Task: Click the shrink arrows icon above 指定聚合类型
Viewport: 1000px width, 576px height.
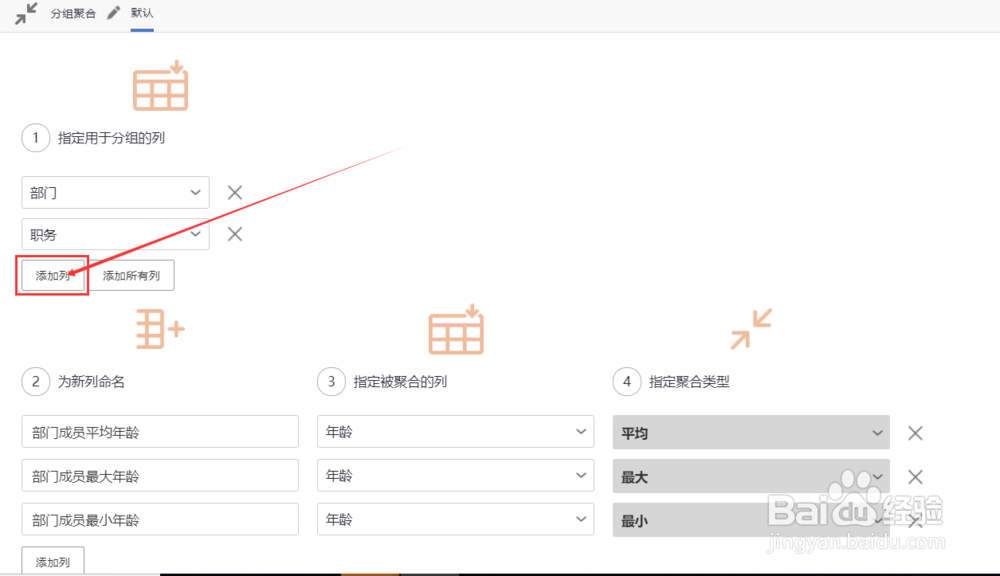Action: 751,330
